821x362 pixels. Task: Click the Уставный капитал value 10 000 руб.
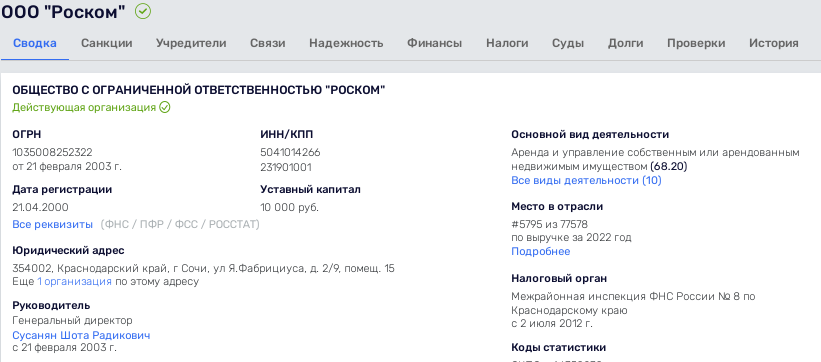290,207
